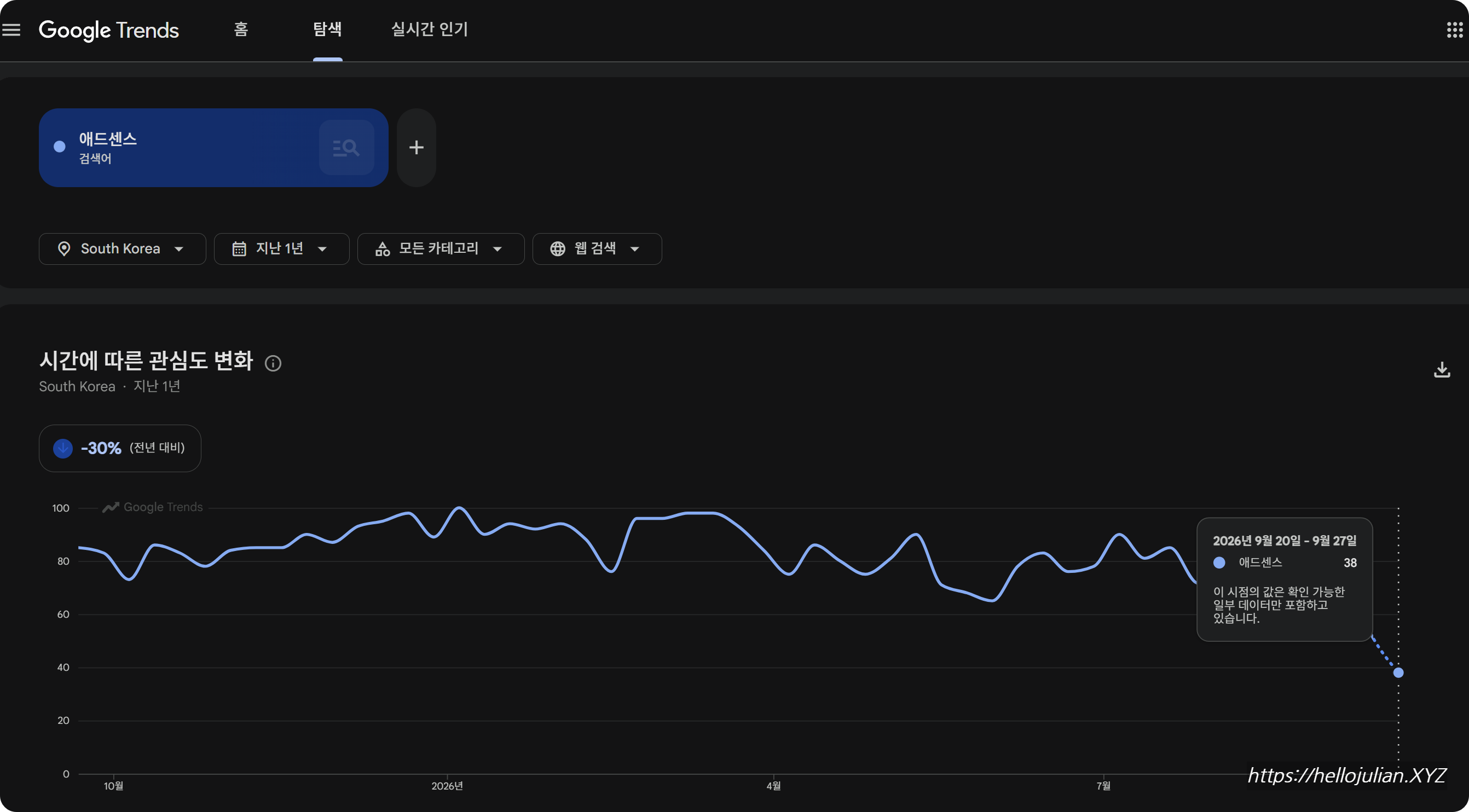The image size is (1469, 812).
Task: Go to the 홈 tab
Action: (x=241, y=29)
